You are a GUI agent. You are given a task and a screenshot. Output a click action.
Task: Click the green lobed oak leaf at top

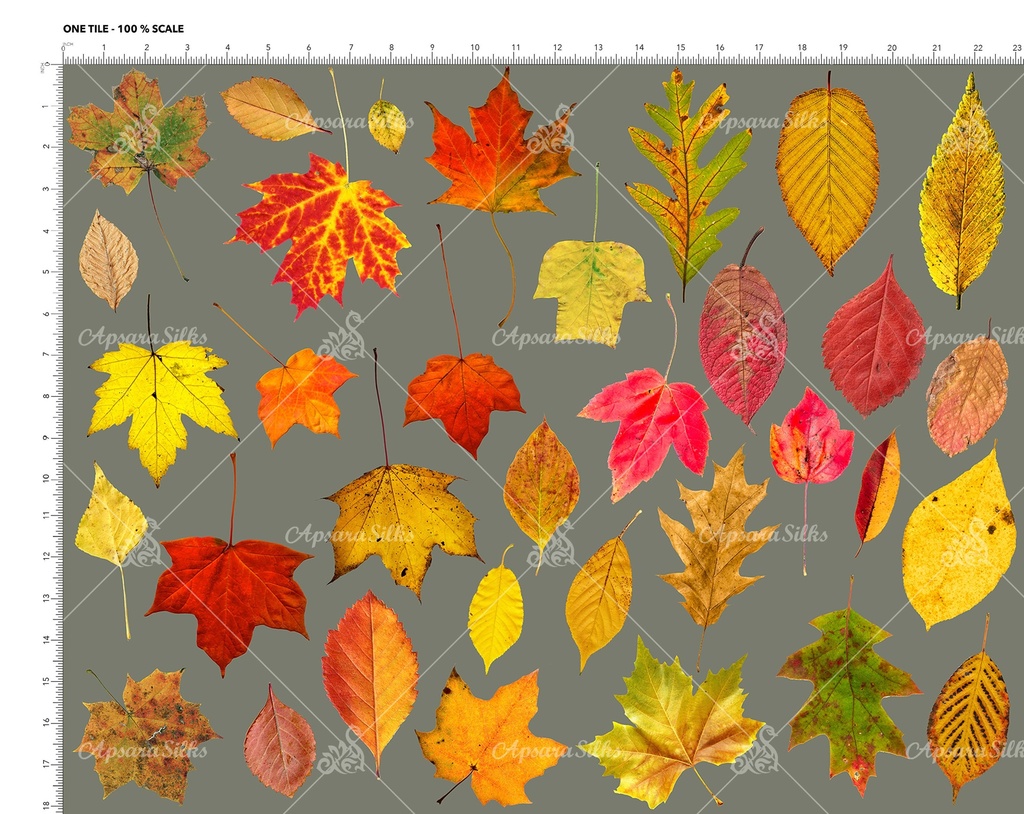(688, 177)
